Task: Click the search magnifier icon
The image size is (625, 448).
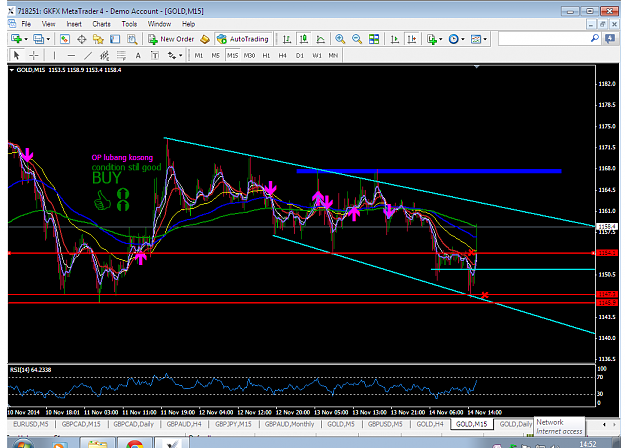Action: point(595,39)
